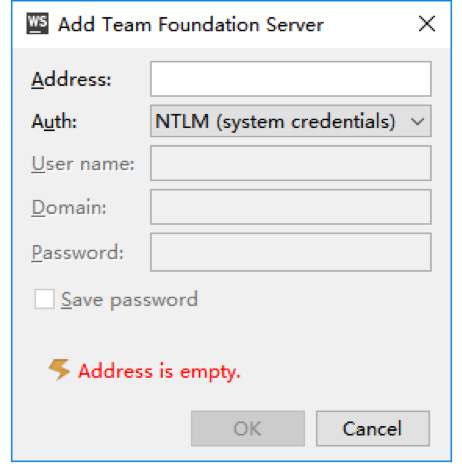Click the Password label

click(x=78, y=253)
